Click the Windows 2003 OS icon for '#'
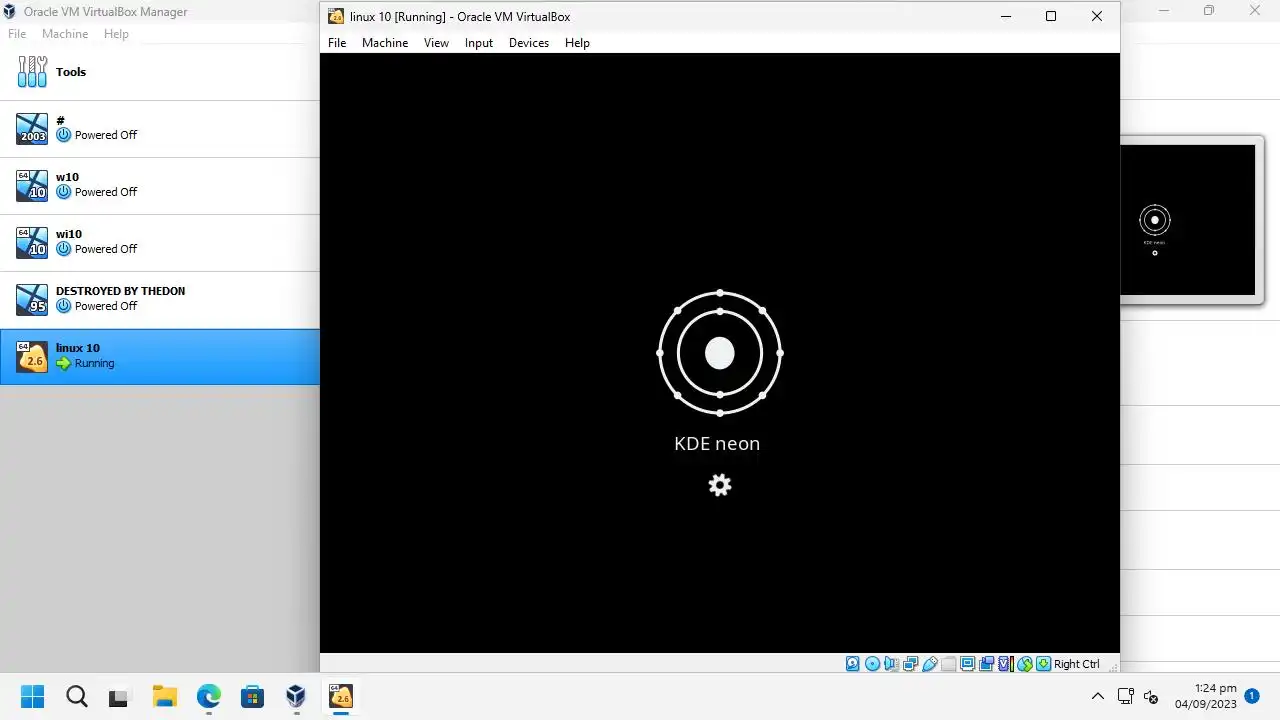1280x720 pixels. 33,128
